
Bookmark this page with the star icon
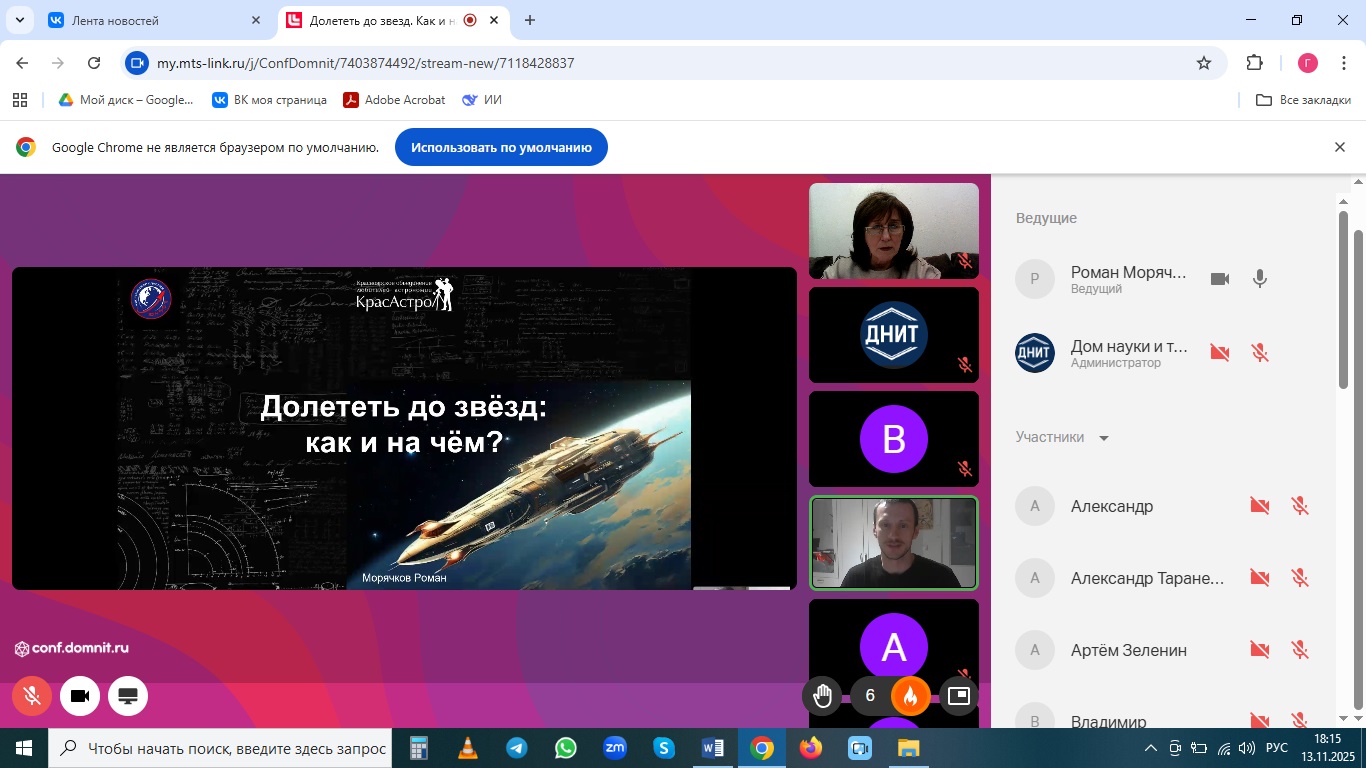[1204, 63]
